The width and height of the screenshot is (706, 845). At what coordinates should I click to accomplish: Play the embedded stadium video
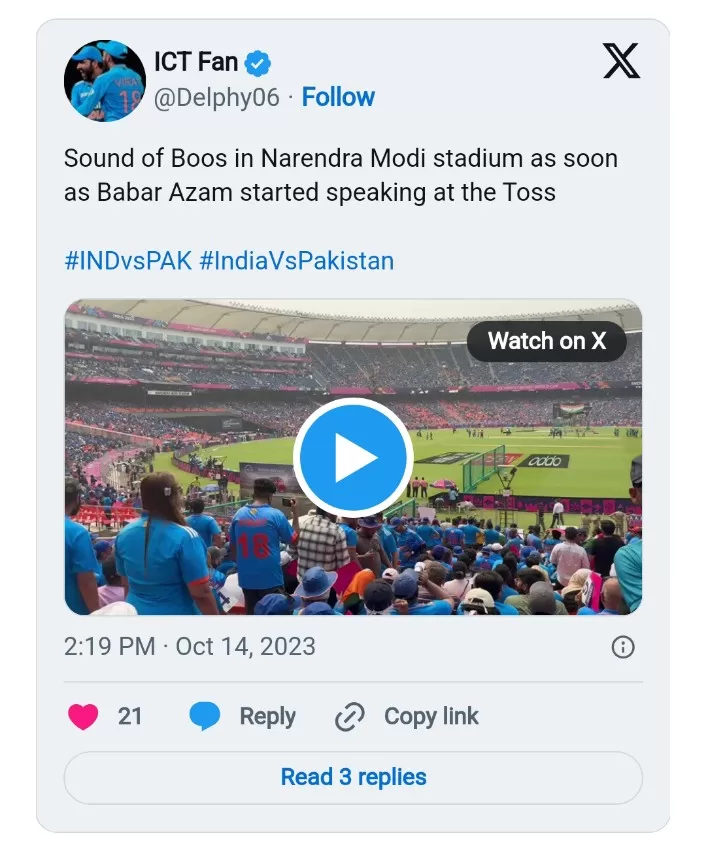353,458
